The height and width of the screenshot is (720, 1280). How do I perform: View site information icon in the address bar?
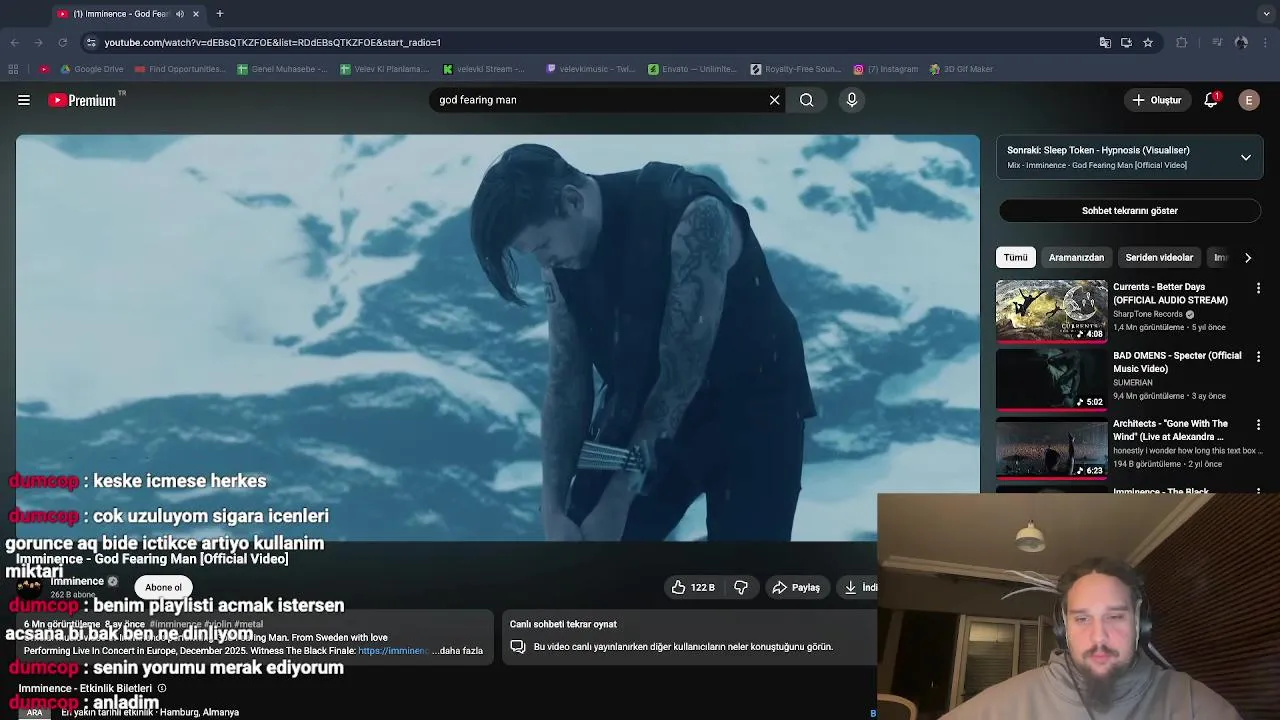[91, 43]
